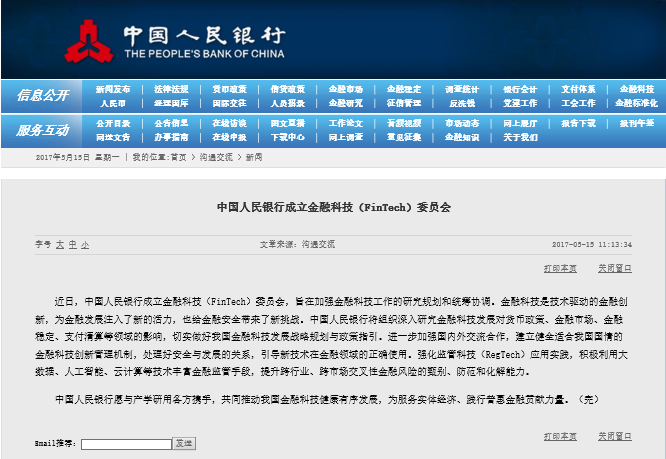The height and width of the screenshot is (459, 666).
Task: Select 金融研究 menu link
Action: [x=346, y=103]
